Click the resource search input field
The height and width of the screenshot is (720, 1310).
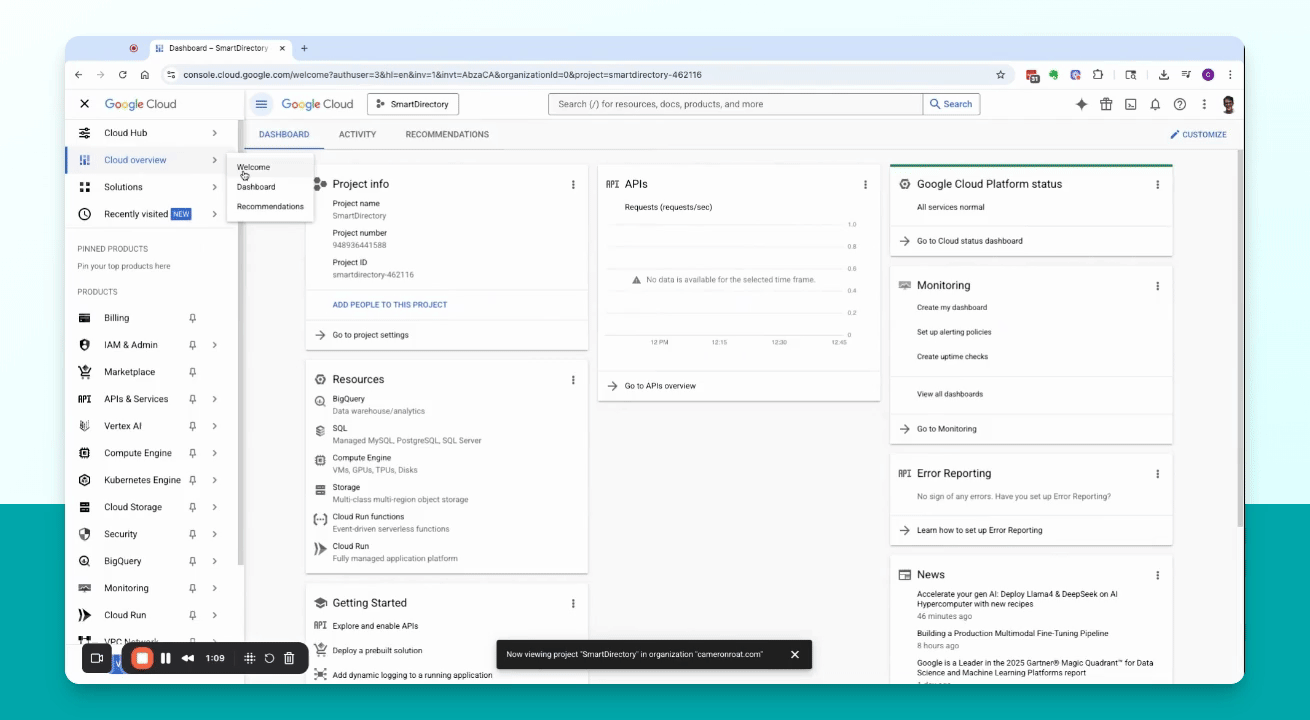(735, 104)
